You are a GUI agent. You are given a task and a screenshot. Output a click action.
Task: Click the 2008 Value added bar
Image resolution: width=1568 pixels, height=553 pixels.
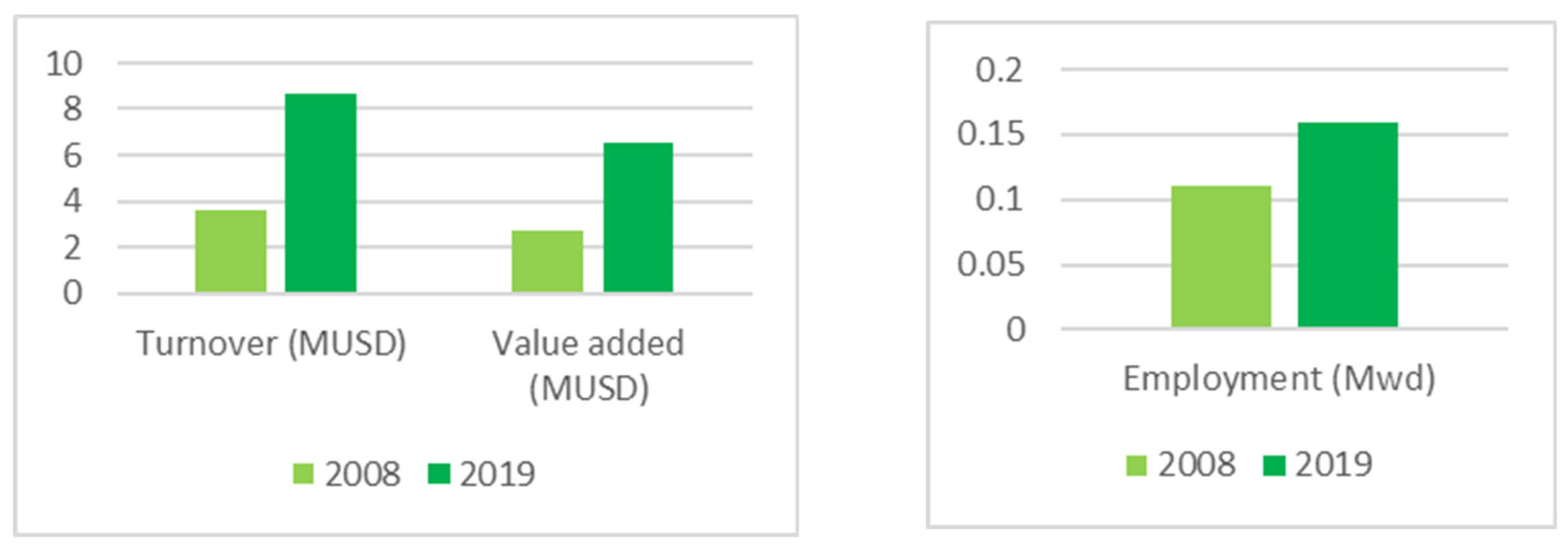click(x=547, y=261)
